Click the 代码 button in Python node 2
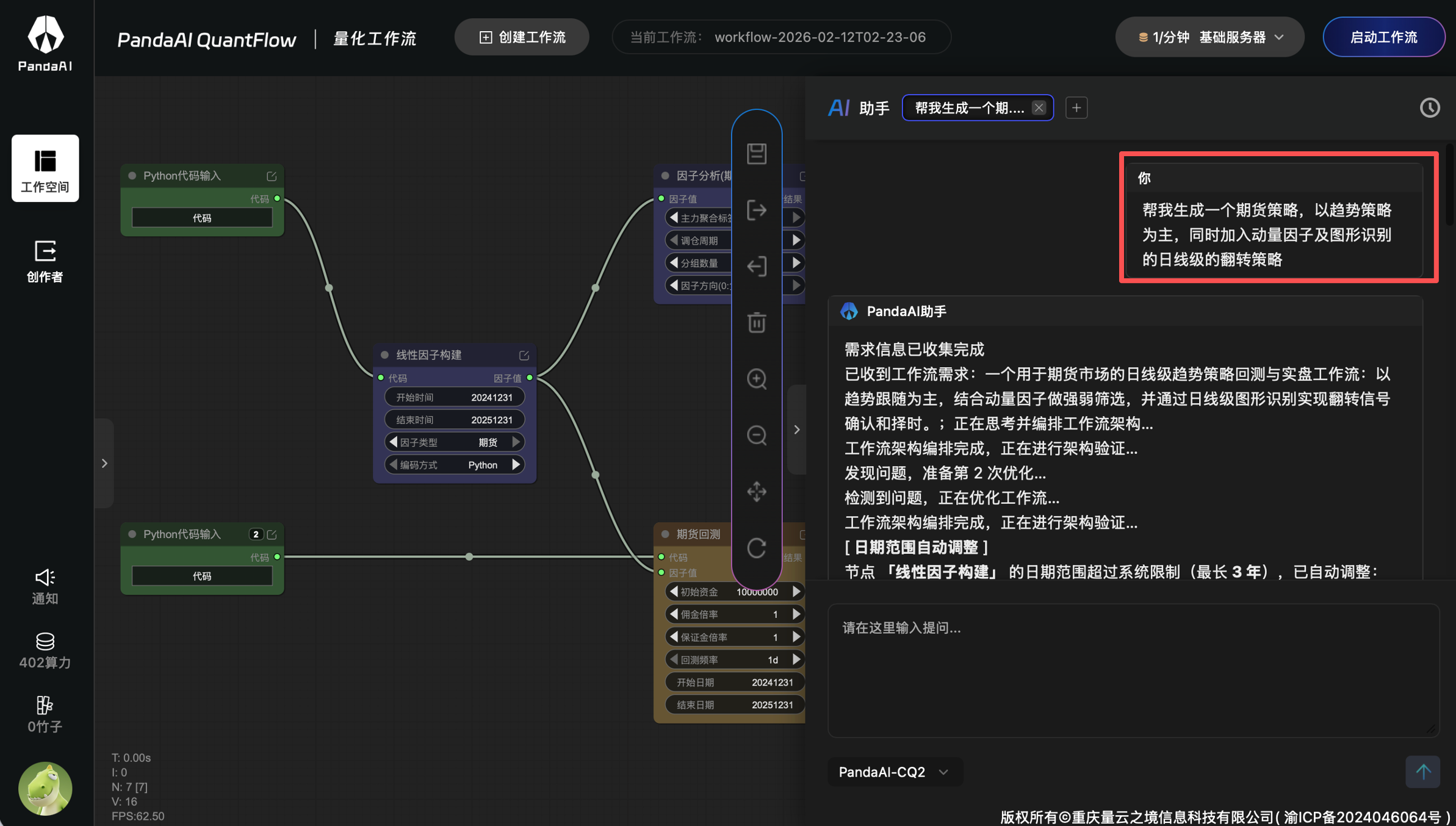 (202, 576)
